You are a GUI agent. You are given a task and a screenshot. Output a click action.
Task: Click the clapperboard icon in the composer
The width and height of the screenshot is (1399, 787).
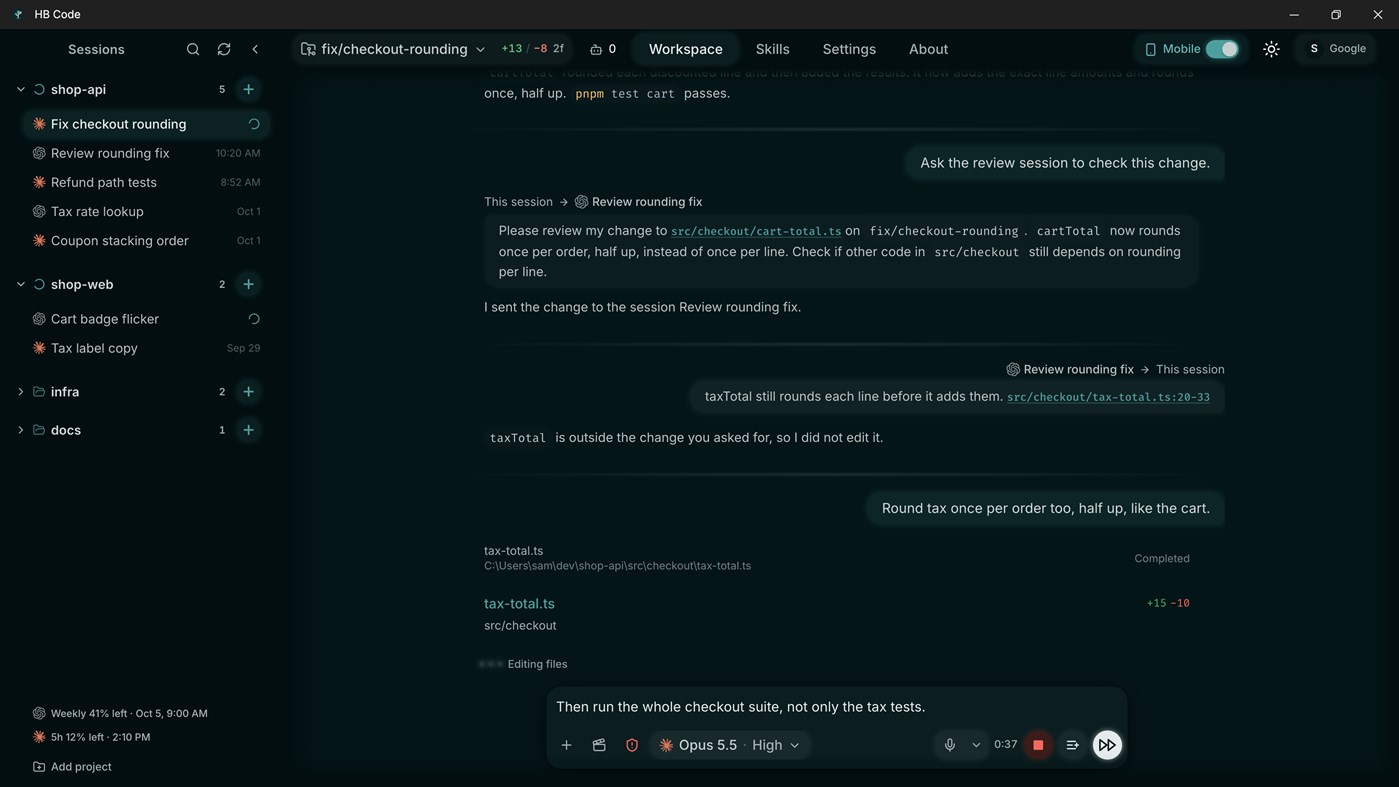[x=599, y=745]
